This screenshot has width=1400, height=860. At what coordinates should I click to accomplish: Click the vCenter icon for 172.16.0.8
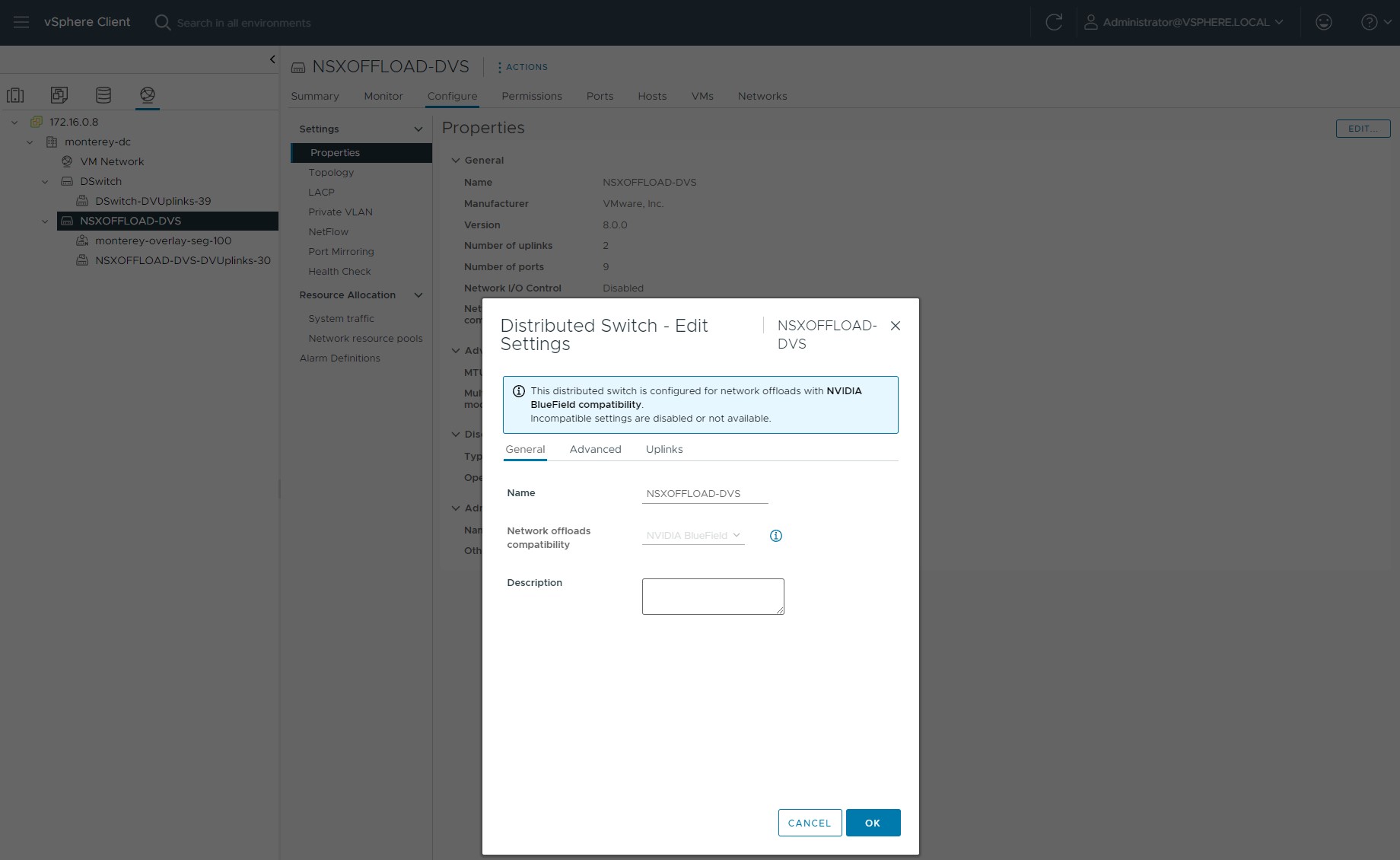click(x=36, y=122)
